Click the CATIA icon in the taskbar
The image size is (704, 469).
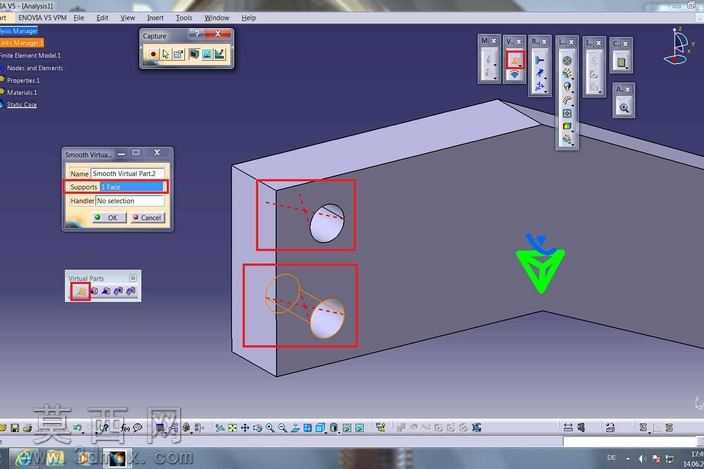[x=118, y=458]
